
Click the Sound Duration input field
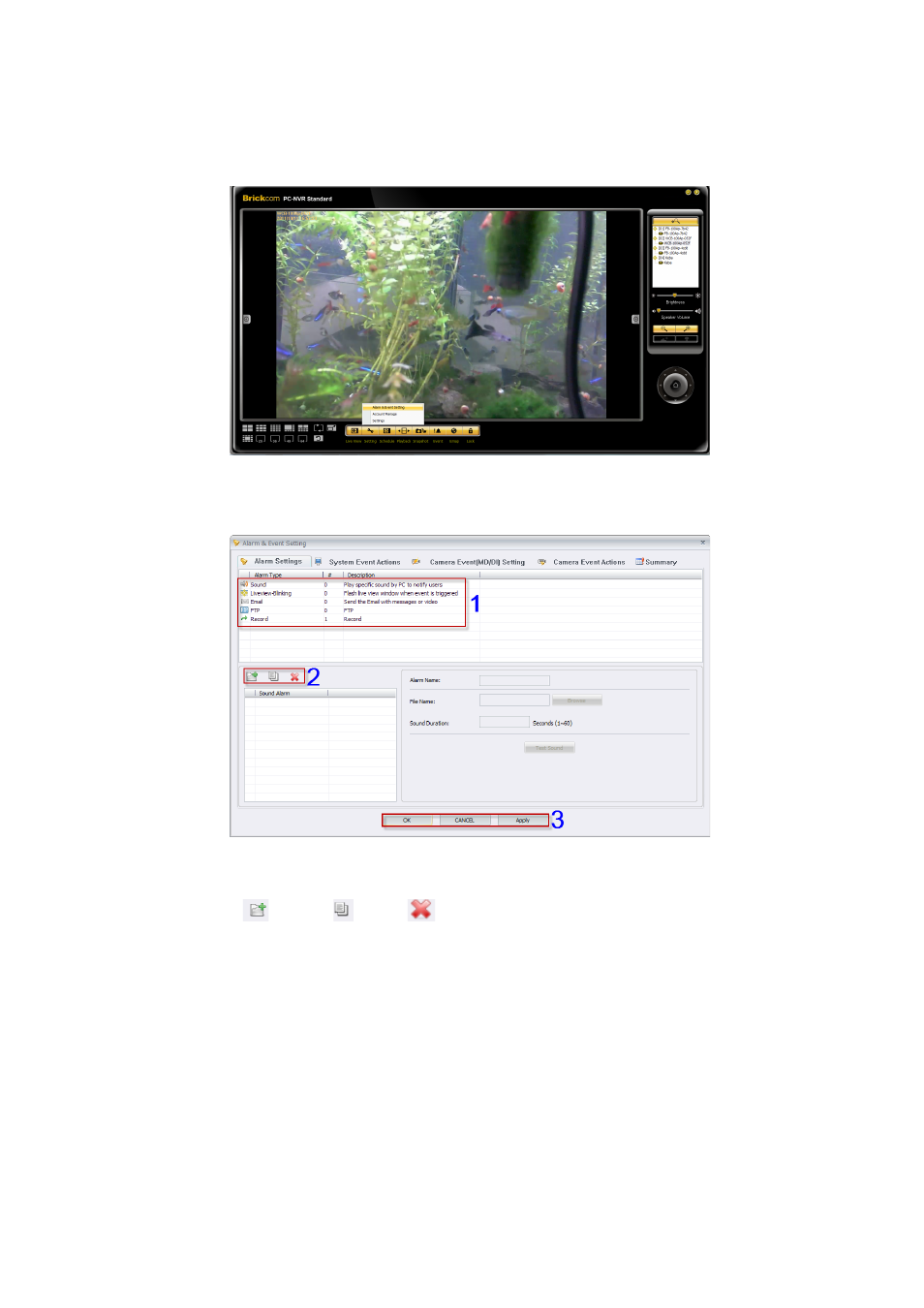[x=505, y=722]
